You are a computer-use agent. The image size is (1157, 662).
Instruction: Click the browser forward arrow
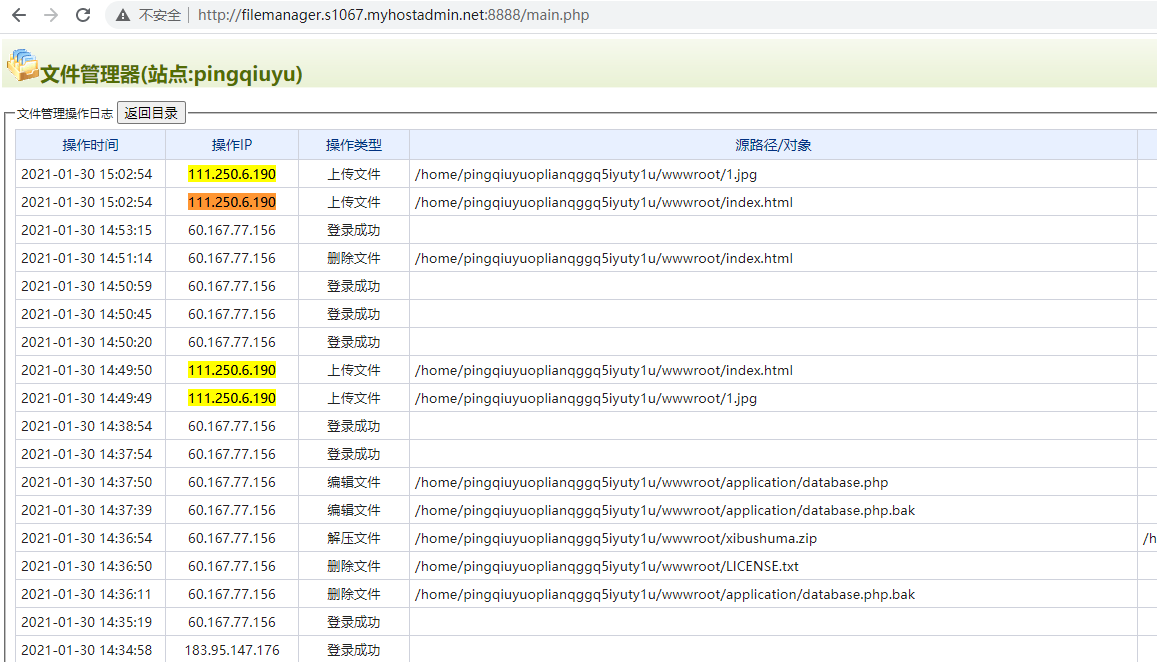[x=51, y=15]
